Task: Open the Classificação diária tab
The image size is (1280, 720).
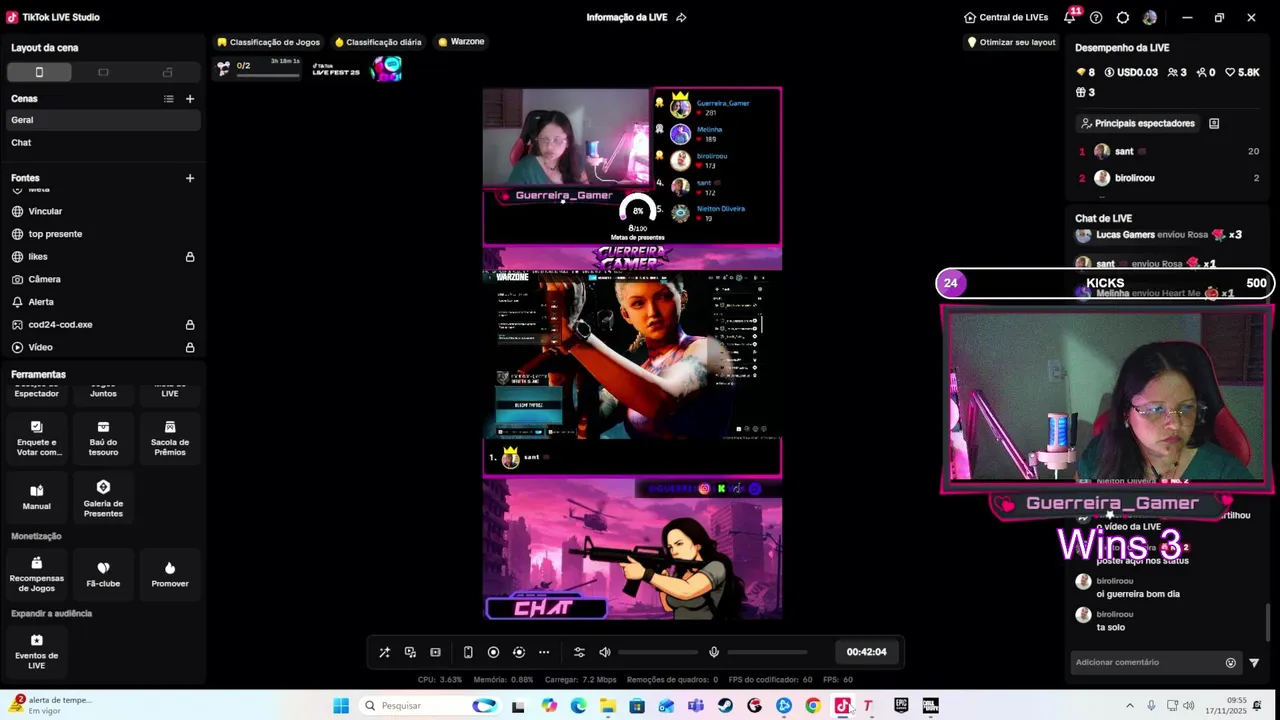Action: (378, 42)
